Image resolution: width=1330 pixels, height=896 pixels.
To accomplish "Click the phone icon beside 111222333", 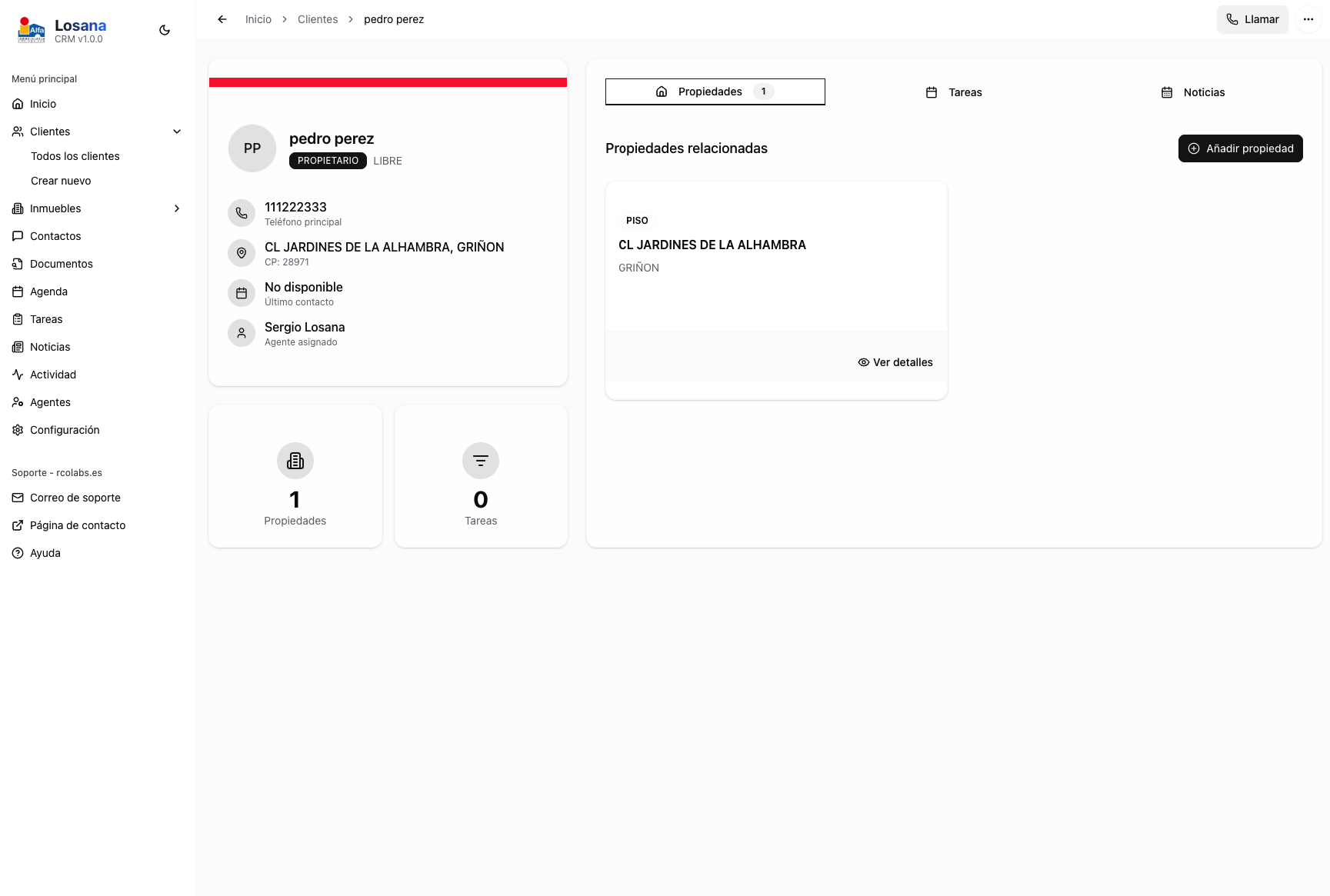I will [x=241, y=213].
